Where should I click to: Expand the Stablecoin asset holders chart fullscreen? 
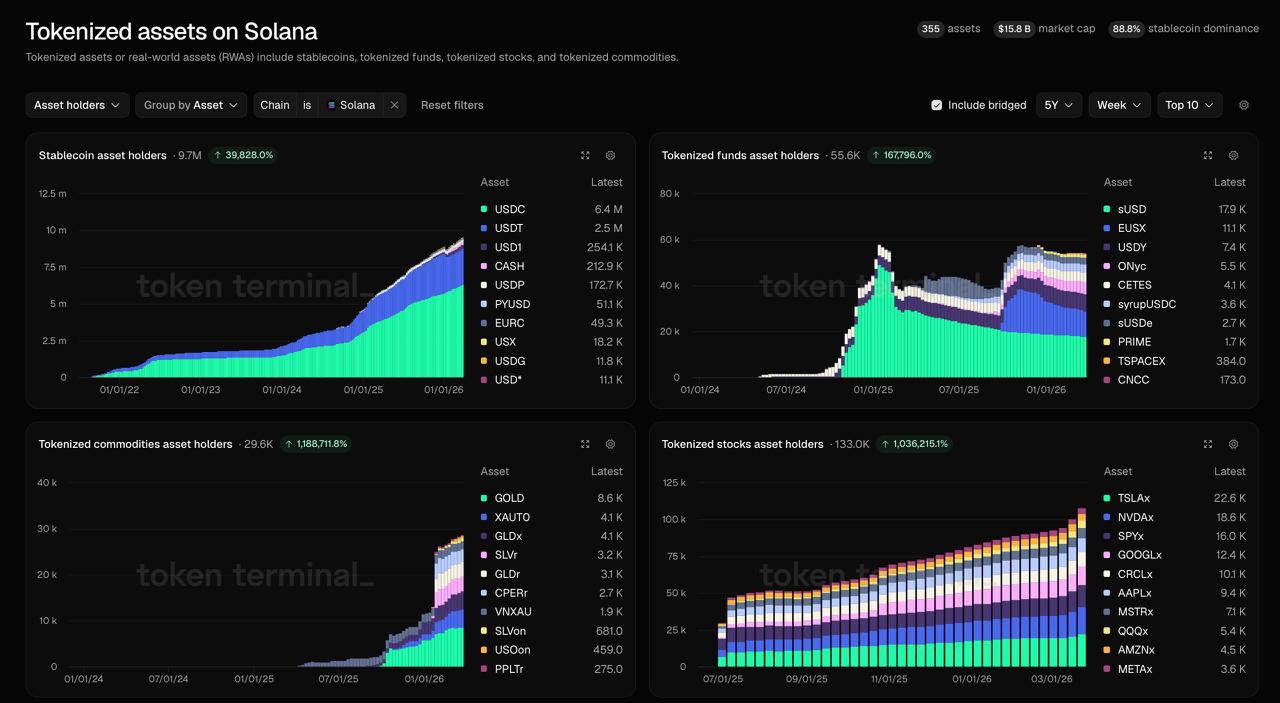click(x=585, y=156)
